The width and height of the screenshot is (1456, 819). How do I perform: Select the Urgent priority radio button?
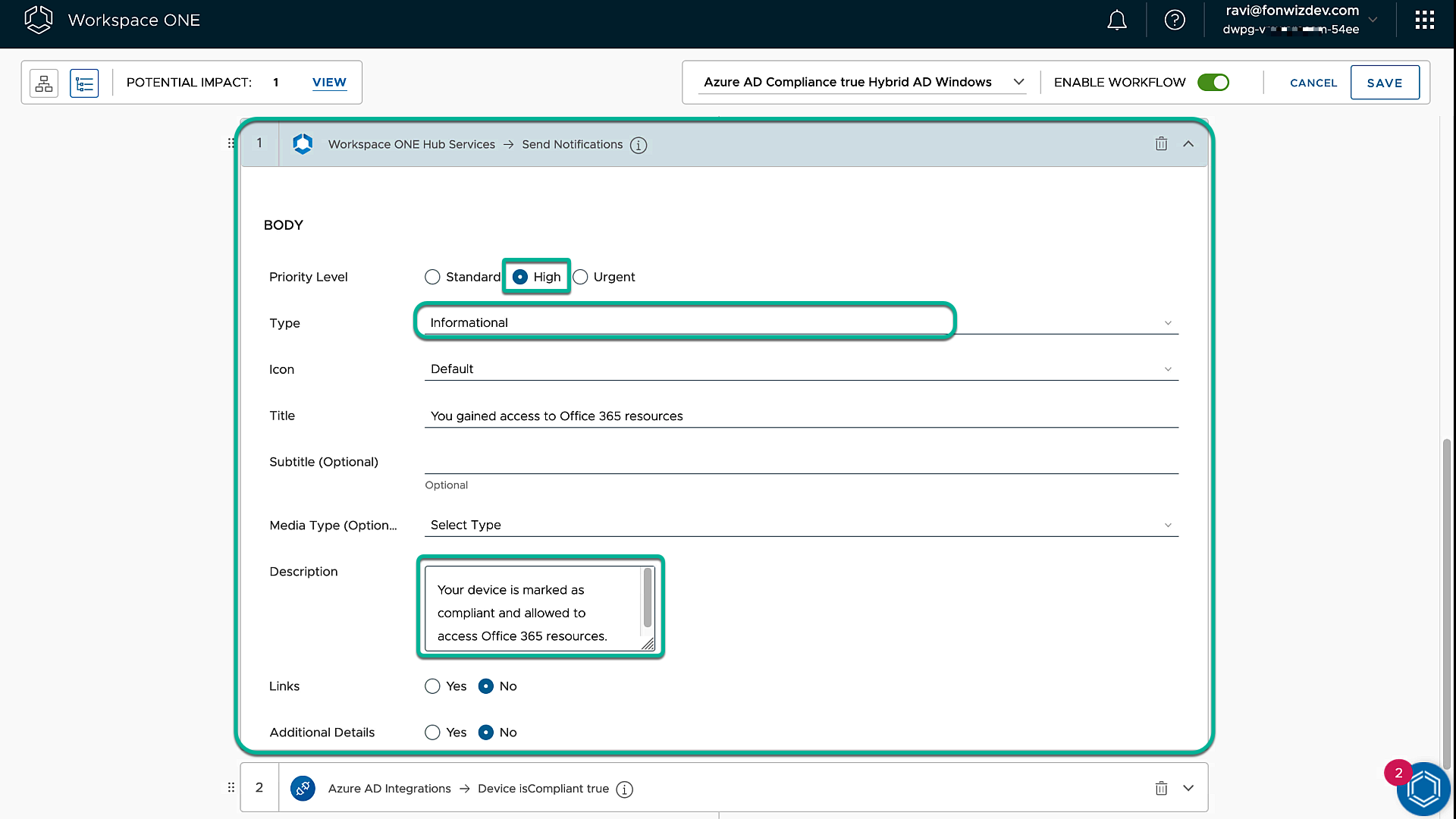pos(581,277)
